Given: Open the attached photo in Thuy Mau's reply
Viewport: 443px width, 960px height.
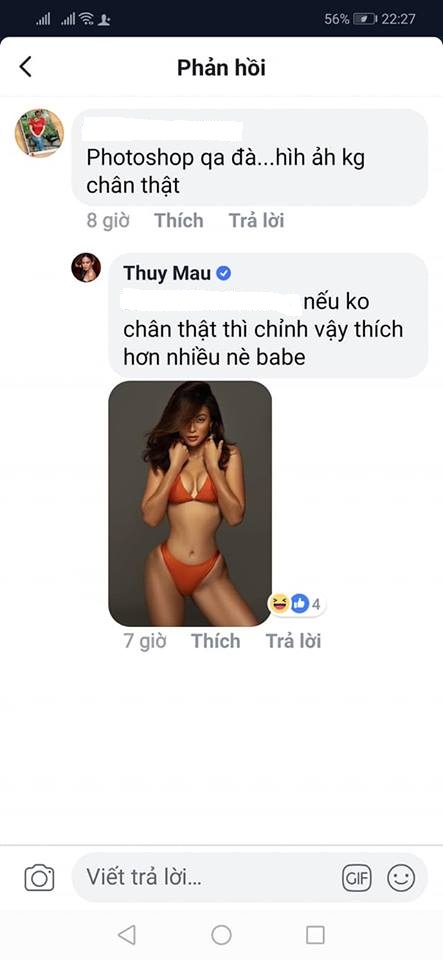Looking at the screenshot, I should click(x=190, y=503).
